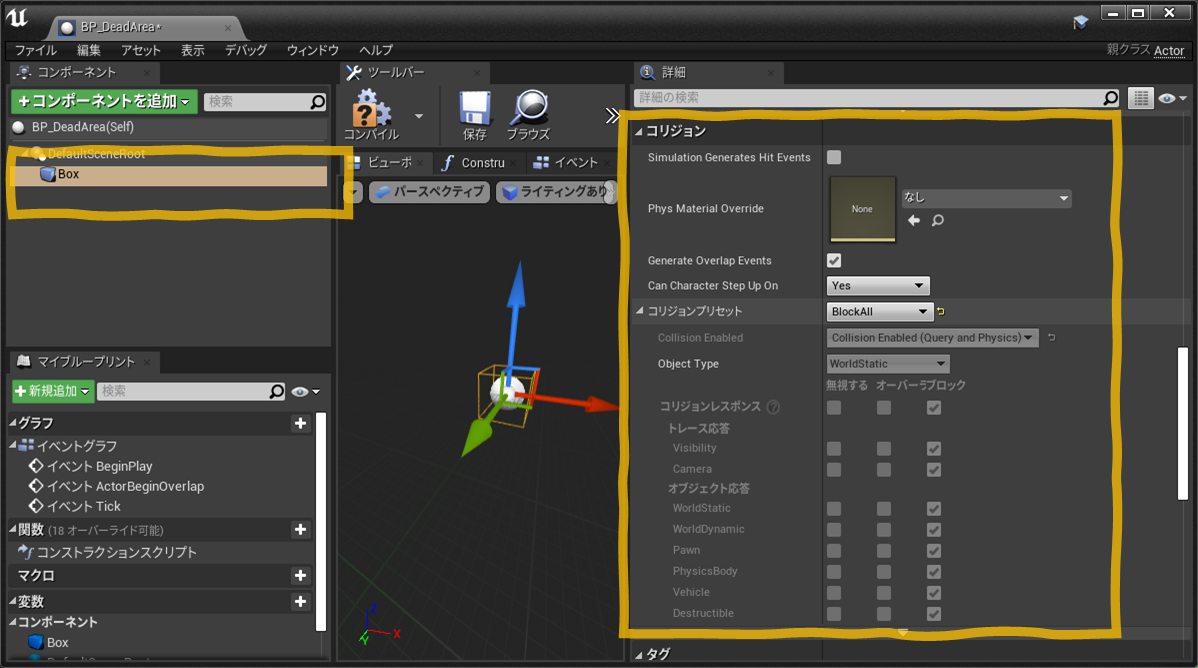Select Event BeginPlay in the graph list

[x=90, y=466]
